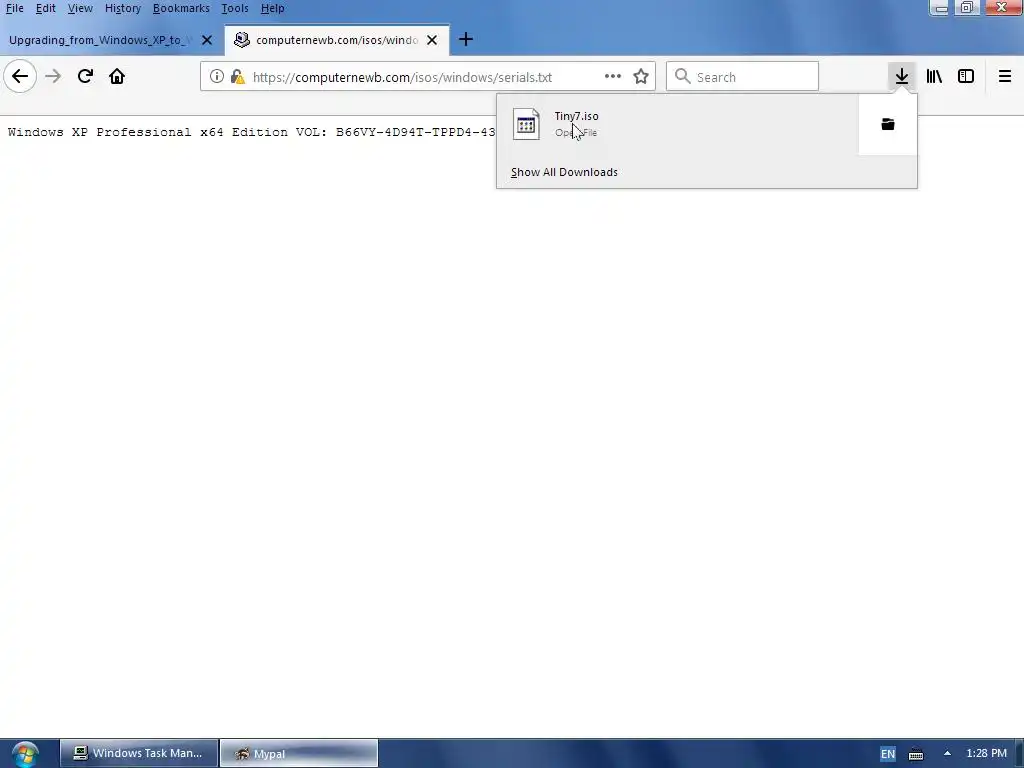The image size is (1024, 768).
Task: Click the insecure connection padlock warning icon
Action: point(238,77)
